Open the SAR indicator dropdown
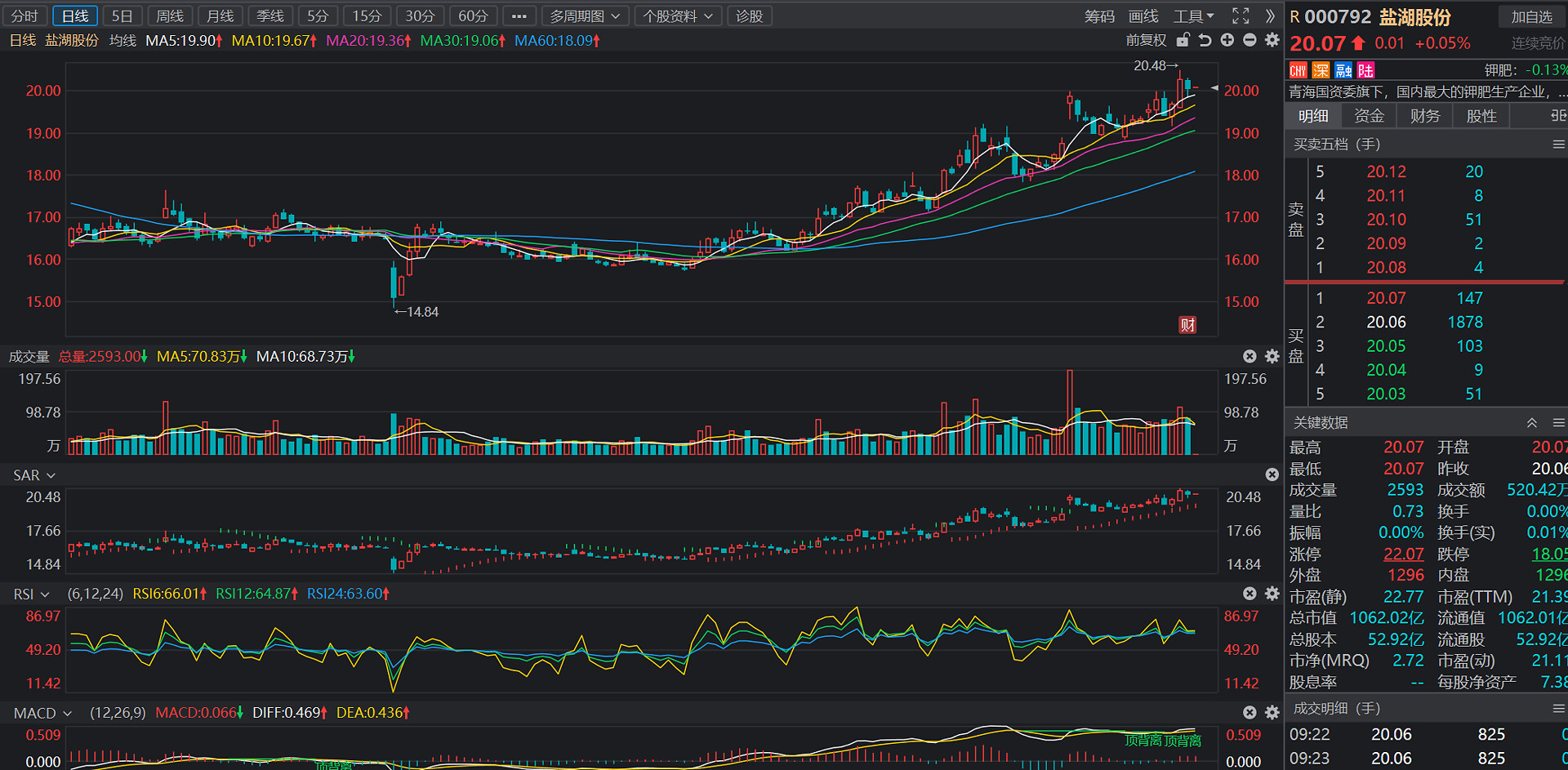The height and width of the screenshot is (770, 1568). (x=34, y=475)
